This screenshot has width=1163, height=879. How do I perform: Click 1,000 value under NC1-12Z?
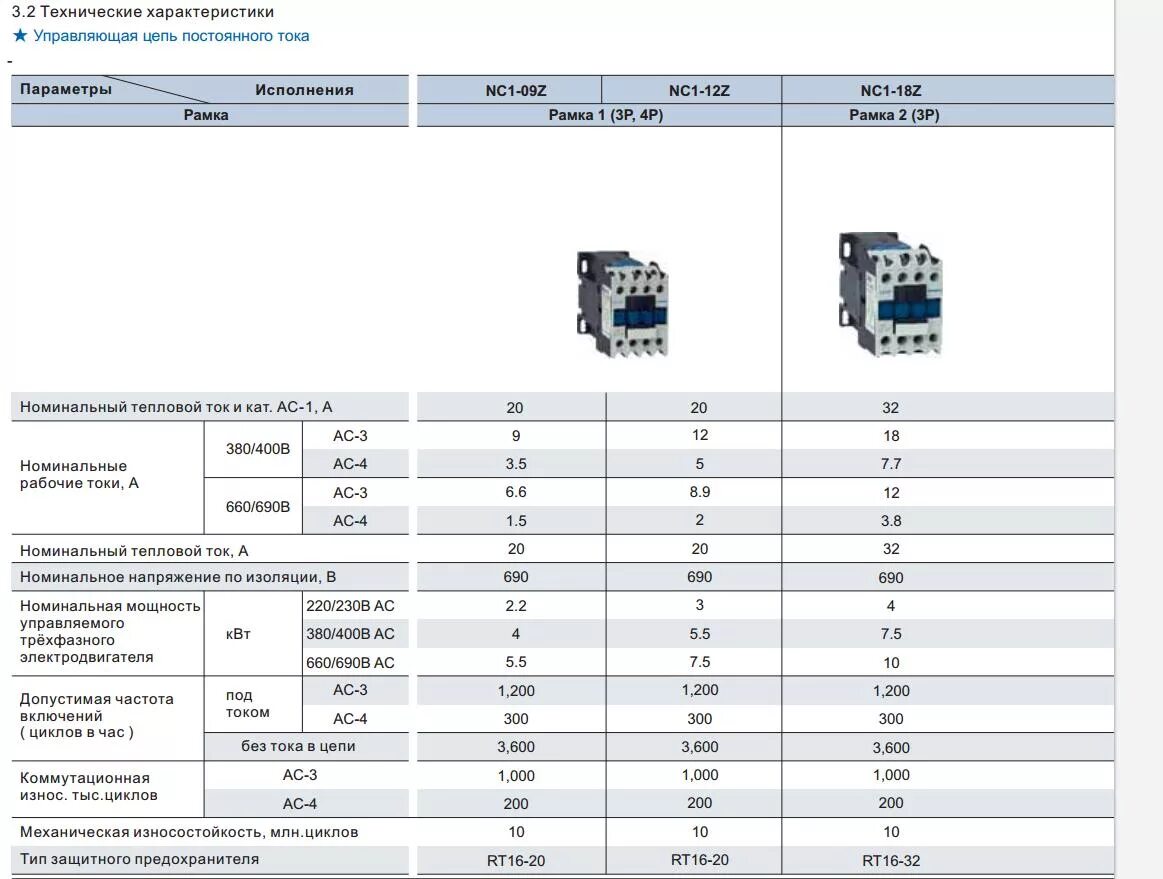[x=699, y=775]
